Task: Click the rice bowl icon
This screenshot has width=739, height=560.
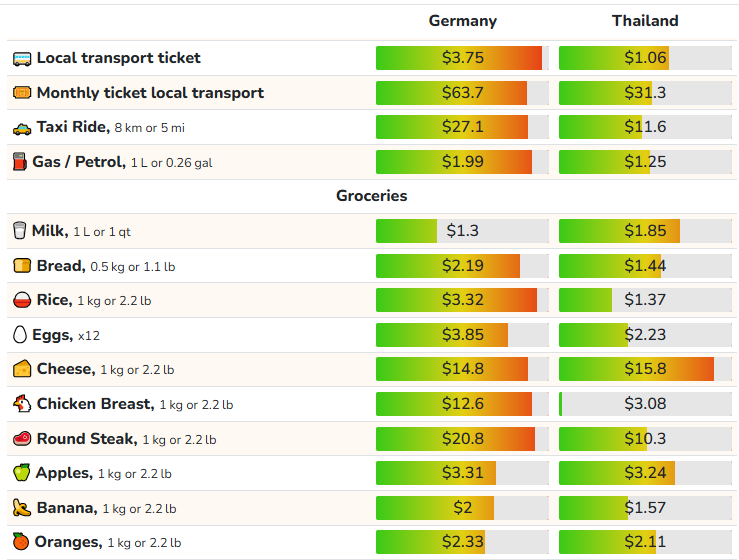Action: tap(22, 300)
